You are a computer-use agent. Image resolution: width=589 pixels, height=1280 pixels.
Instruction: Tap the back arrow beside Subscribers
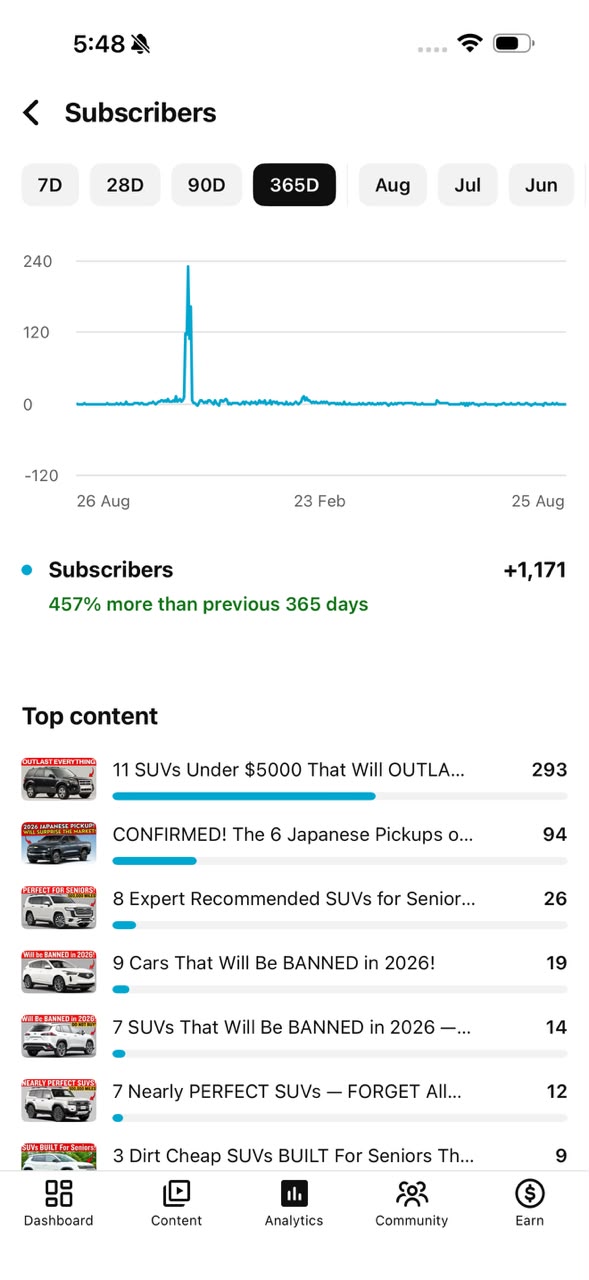[x=31, y=113]
